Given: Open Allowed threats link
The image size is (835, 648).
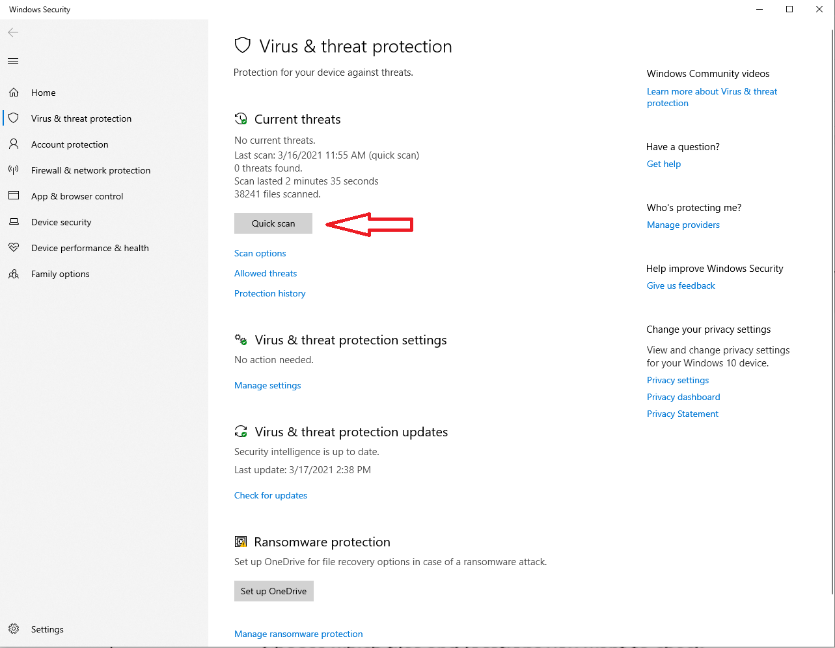Looking at the screenshot, I should click(265, 273).
